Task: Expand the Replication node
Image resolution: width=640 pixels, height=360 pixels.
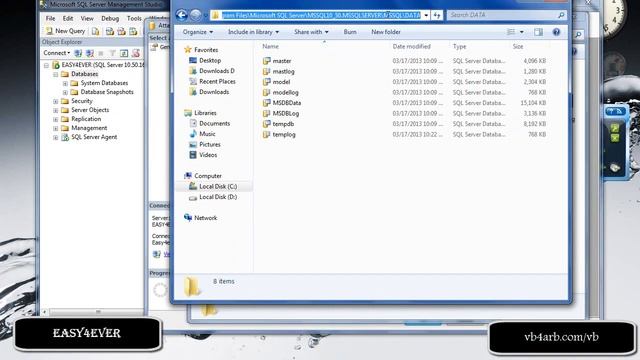Action: 56,119
